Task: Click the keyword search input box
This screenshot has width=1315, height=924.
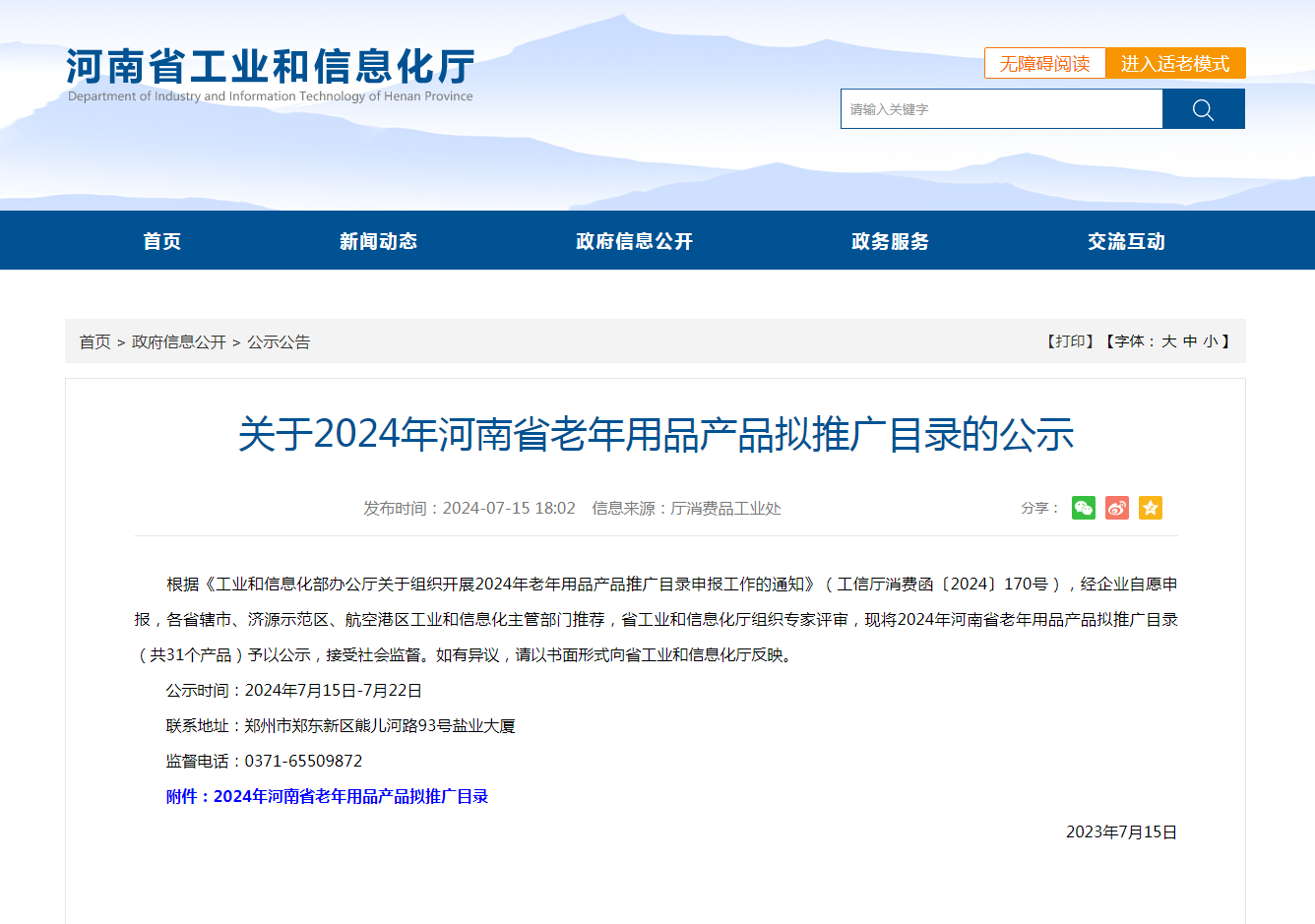Action: [x=1000, y=108]
